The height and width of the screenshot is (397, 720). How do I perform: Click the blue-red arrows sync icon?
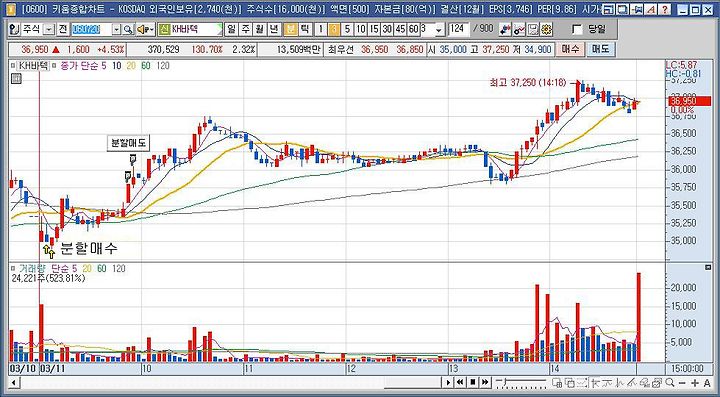[x=506, y=29]
